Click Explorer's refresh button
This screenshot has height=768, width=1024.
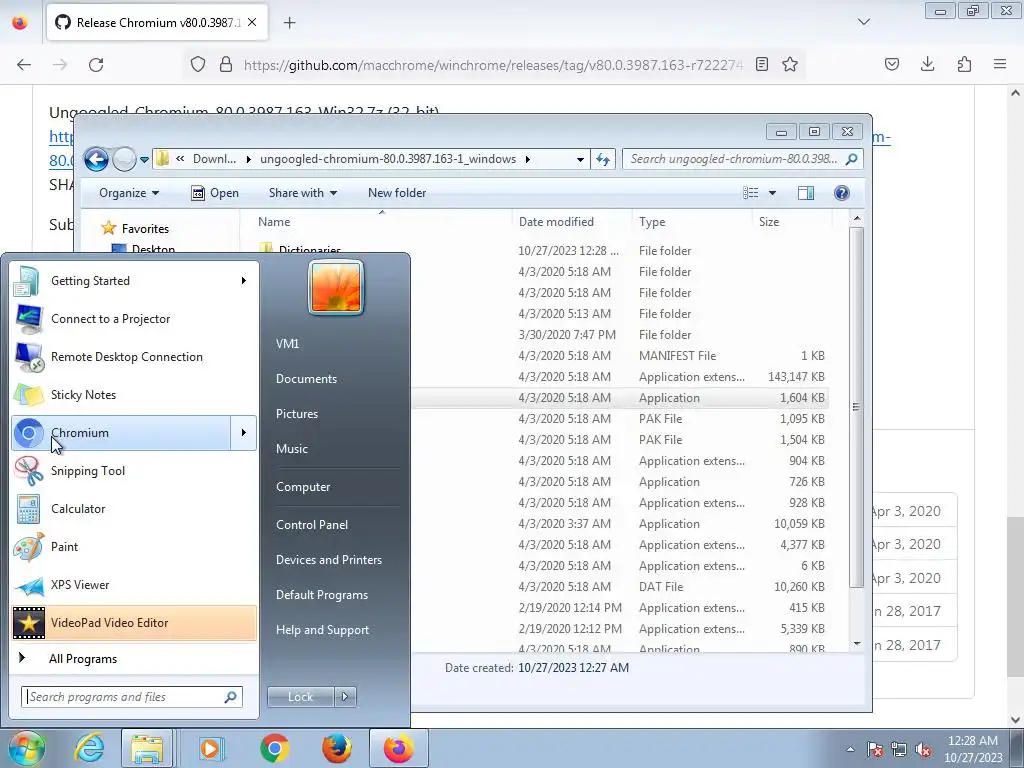coord(603,159)
